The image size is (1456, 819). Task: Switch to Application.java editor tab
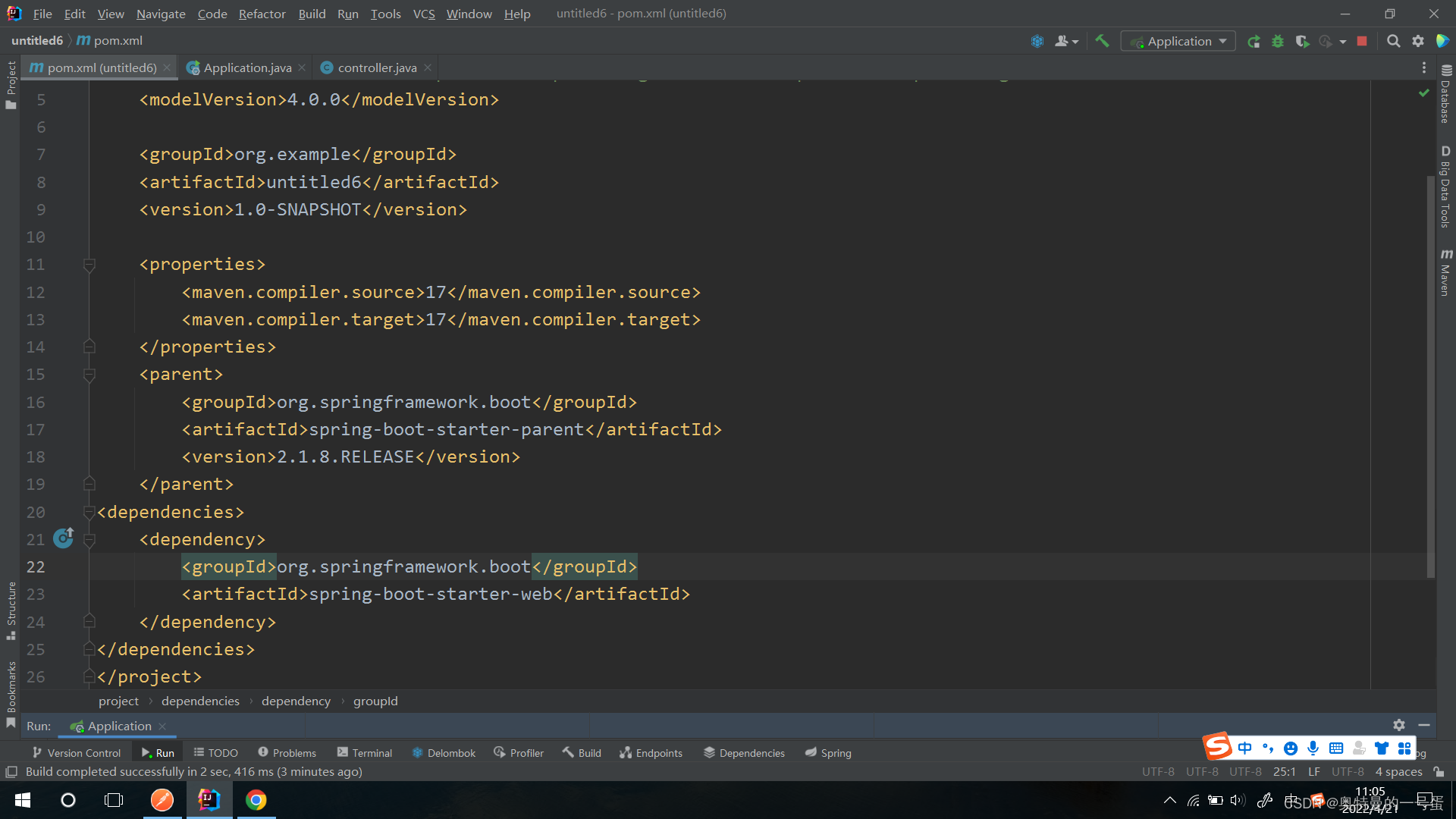click(x=247, y=67)
